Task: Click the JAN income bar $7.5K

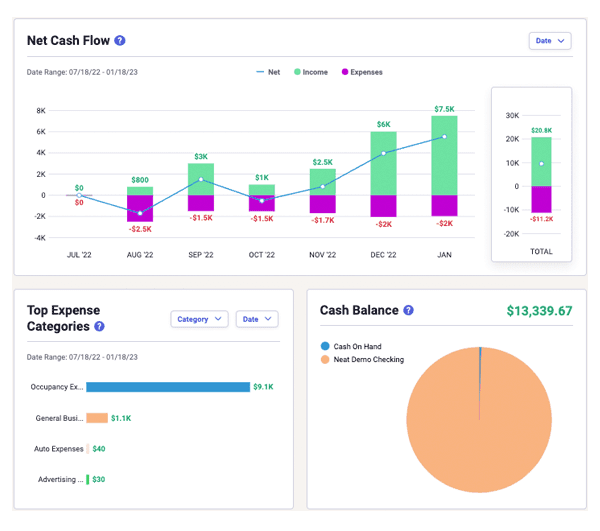Action: [444, 155]
